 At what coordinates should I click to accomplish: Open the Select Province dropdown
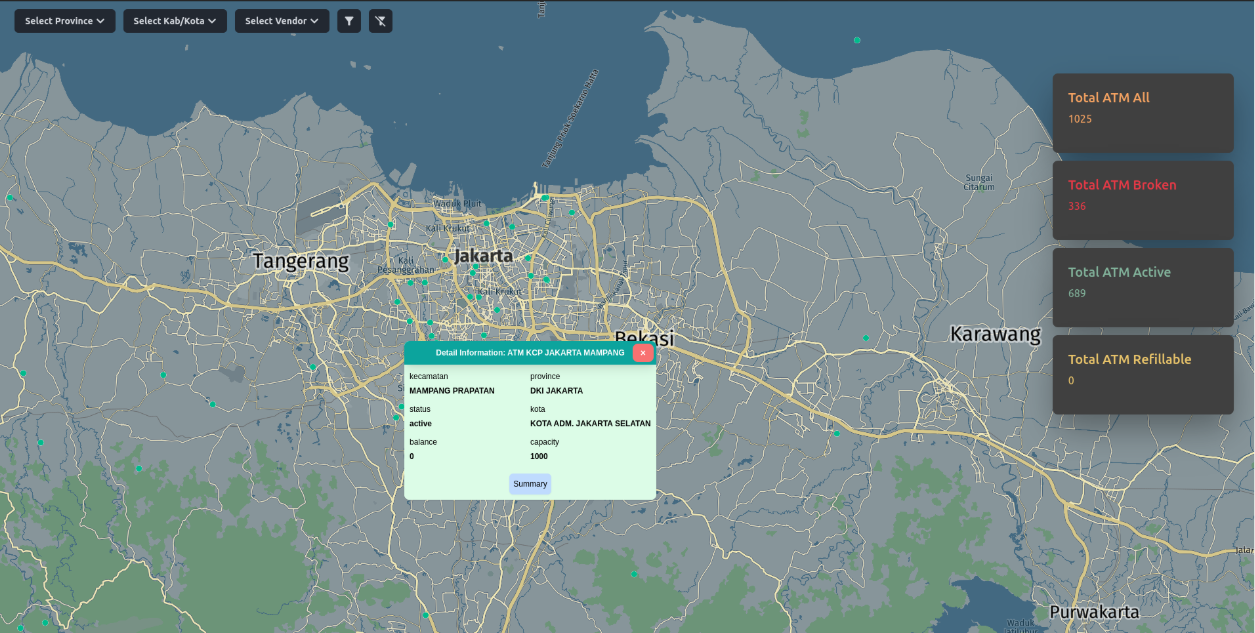(64, 20)
